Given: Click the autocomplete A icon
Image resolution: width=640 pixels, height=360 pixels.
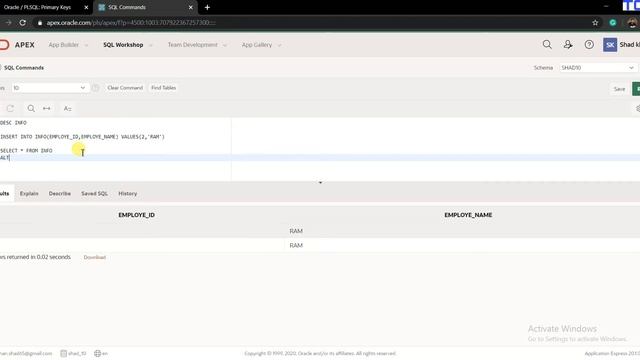Looking at the screenshot, I should pyautogui.click(x=67, y=108).
